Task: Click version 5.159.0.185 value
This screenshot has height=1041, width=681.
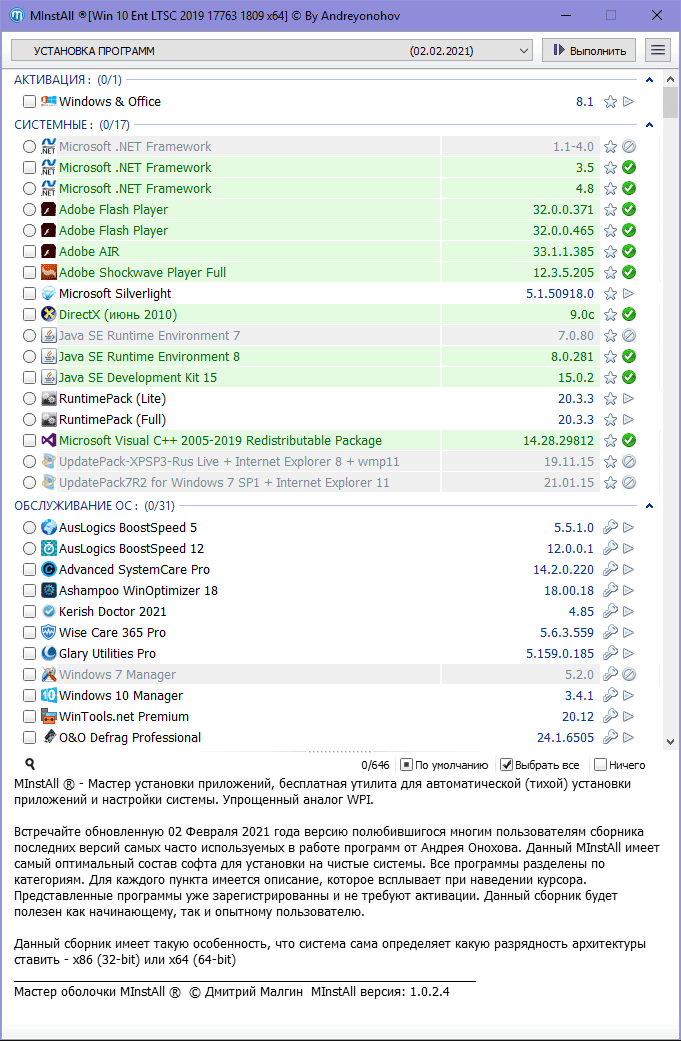Action: 560,653
